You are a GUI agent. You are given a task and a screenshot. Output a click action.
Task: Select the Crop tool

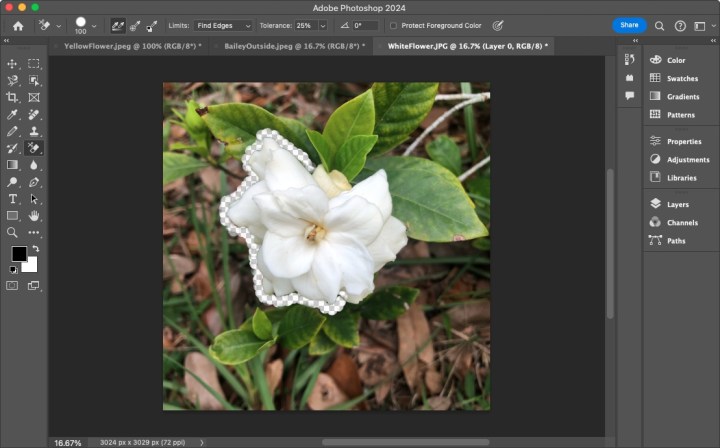click(x=13, y=97)
